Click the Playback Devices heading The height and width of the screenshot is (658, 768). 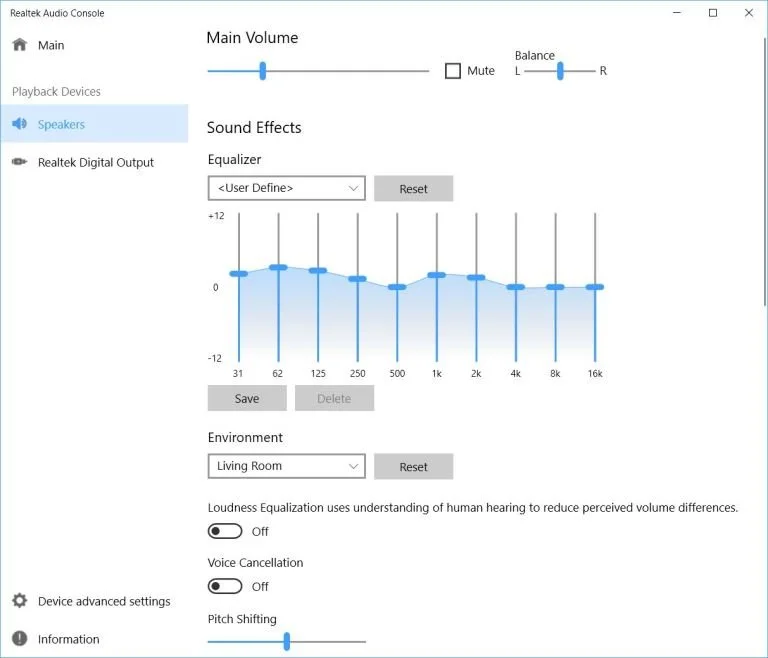coord(56,92)
